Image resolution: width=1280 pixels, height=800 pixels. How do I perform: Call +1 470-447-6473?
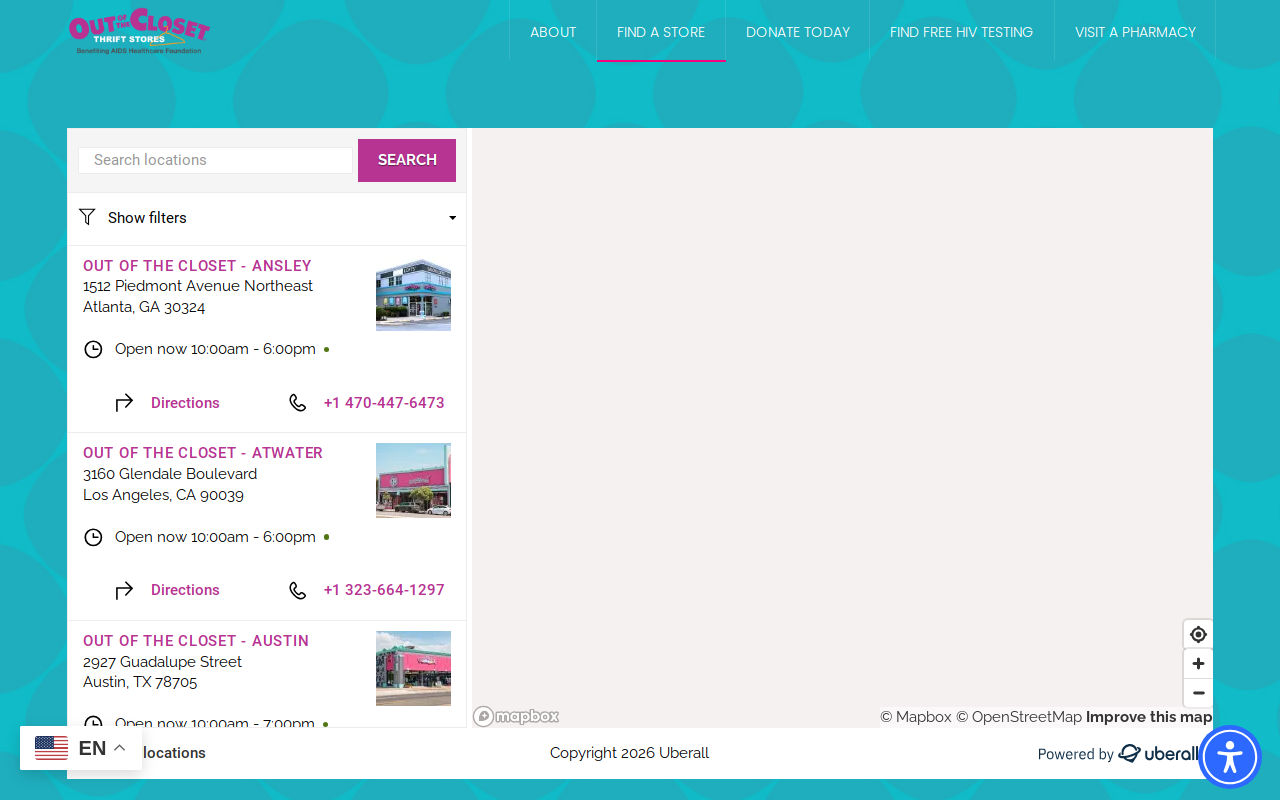(x=384, y=403)
